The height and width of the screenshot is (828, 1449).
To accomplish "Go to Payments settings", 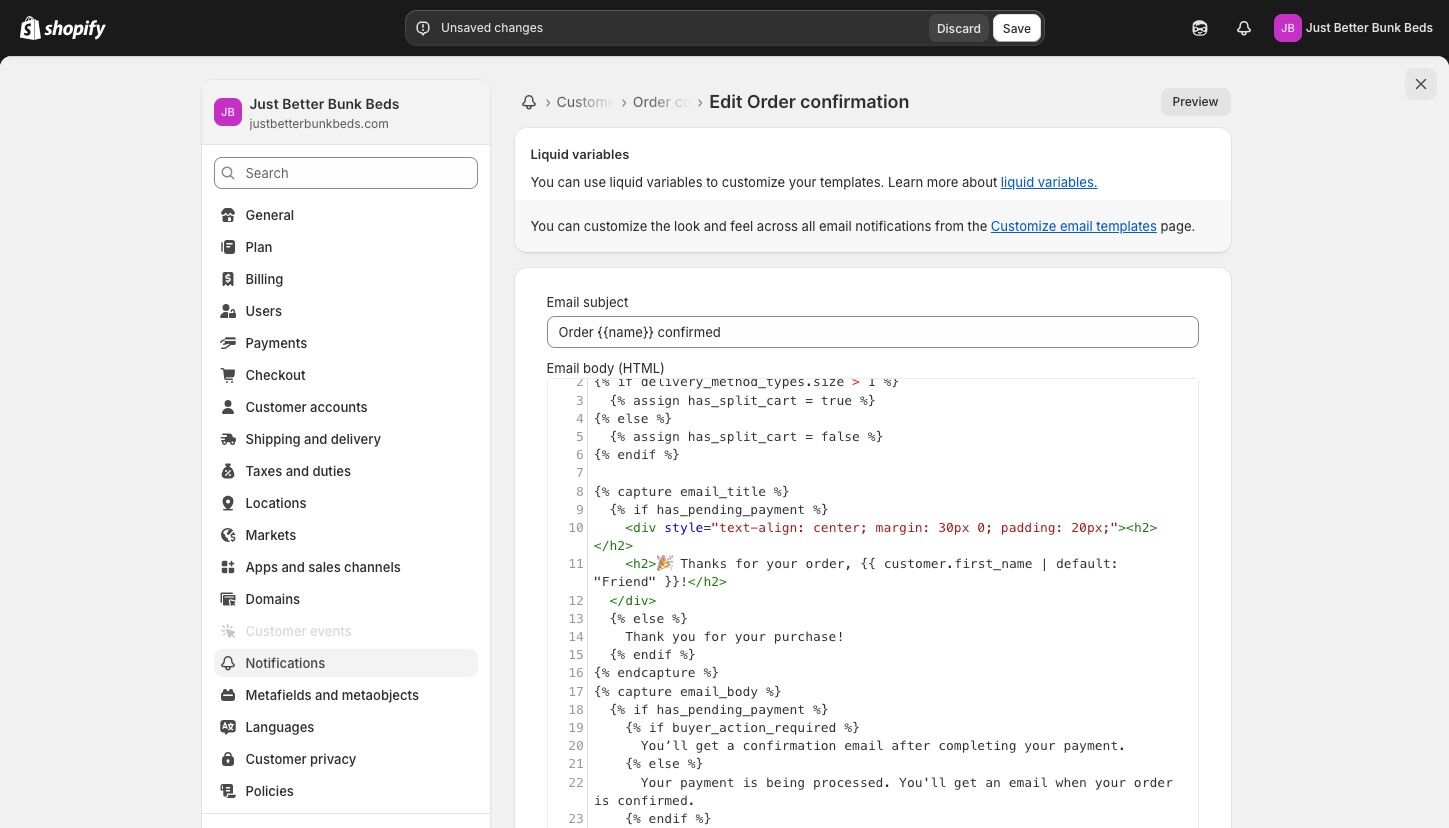I will (276, 343).
